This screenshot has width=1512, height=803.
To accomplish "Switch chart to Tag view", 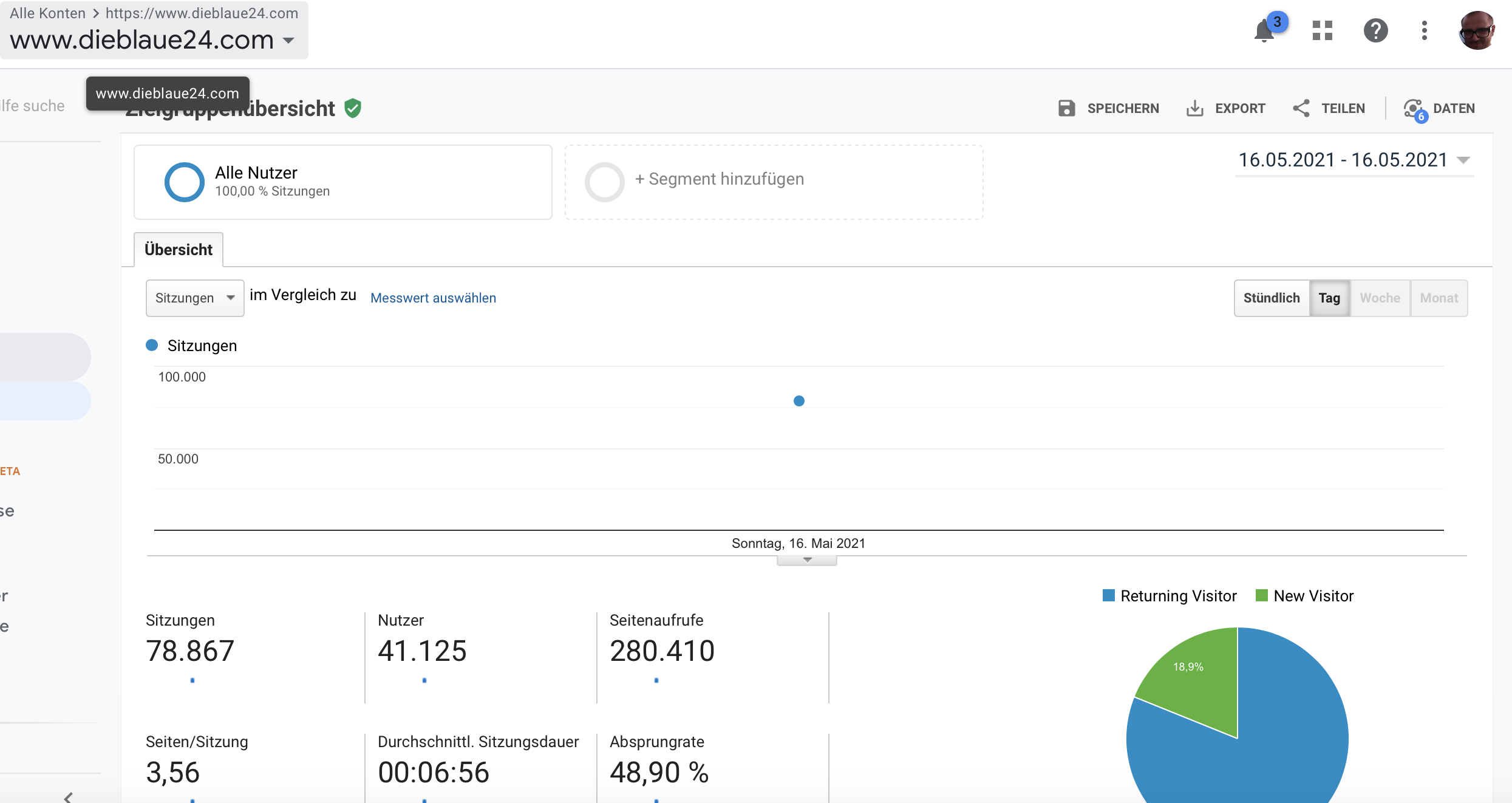I will (1329, 298).
